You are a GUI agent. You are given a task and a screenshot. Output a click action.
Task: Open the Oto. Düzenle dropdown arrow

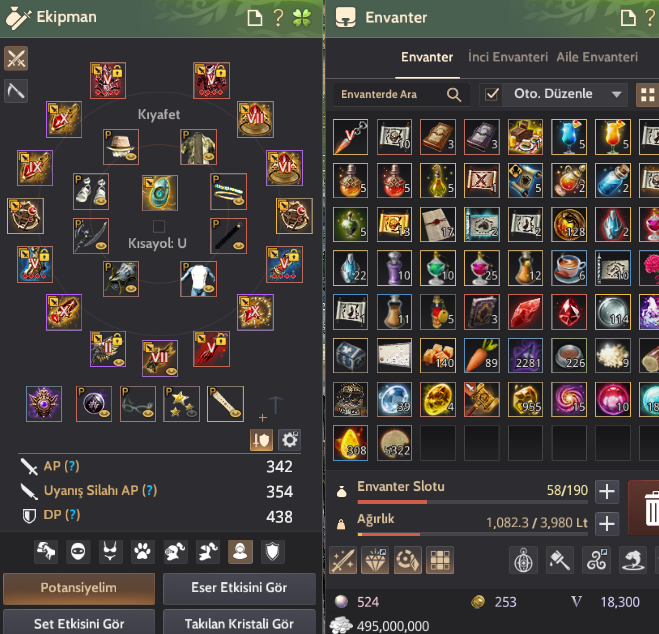click(616, 95)
